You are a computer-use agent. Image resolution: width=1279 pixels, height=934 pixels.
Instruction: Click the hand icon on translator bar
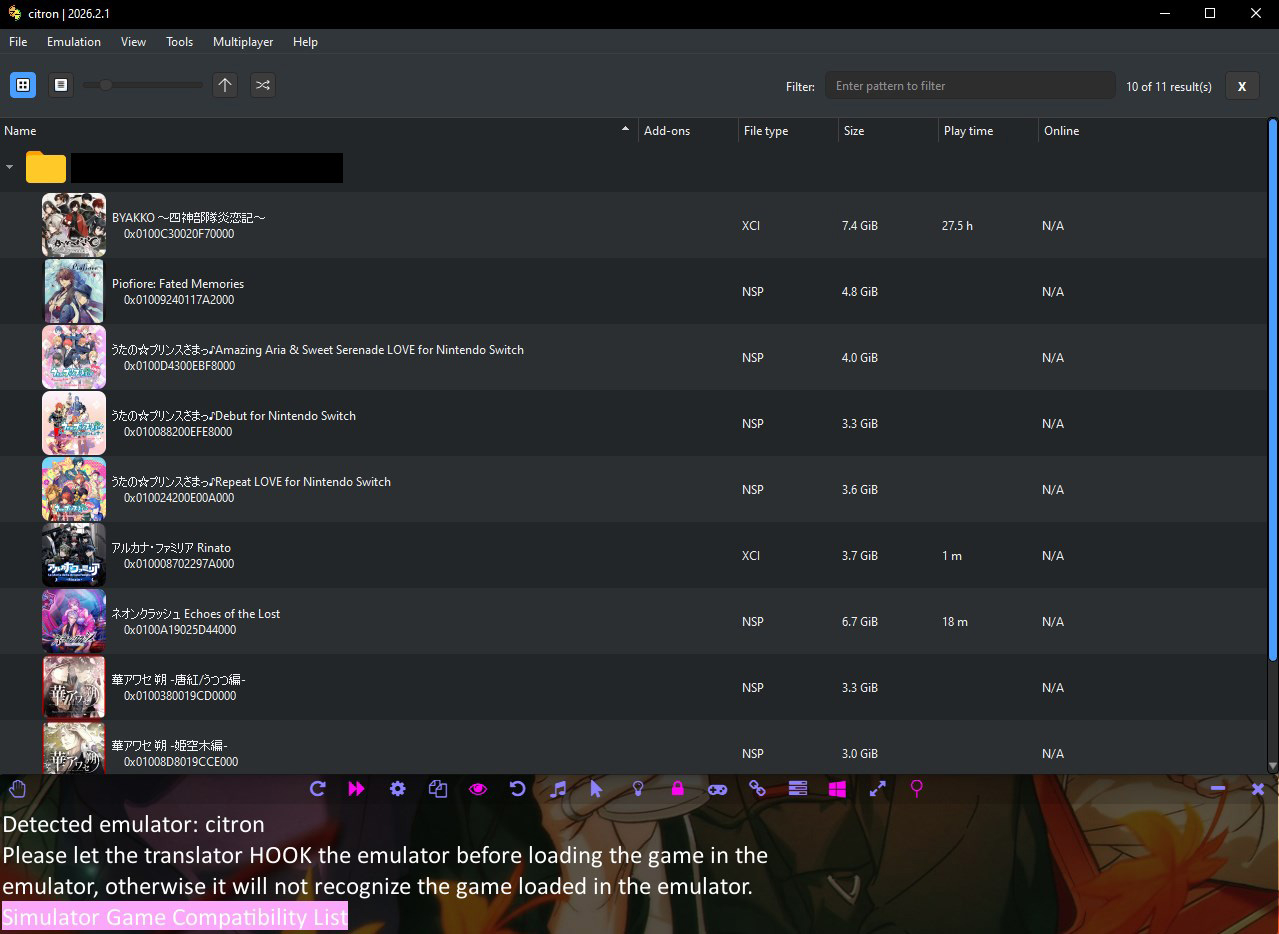tap(17, 789)
